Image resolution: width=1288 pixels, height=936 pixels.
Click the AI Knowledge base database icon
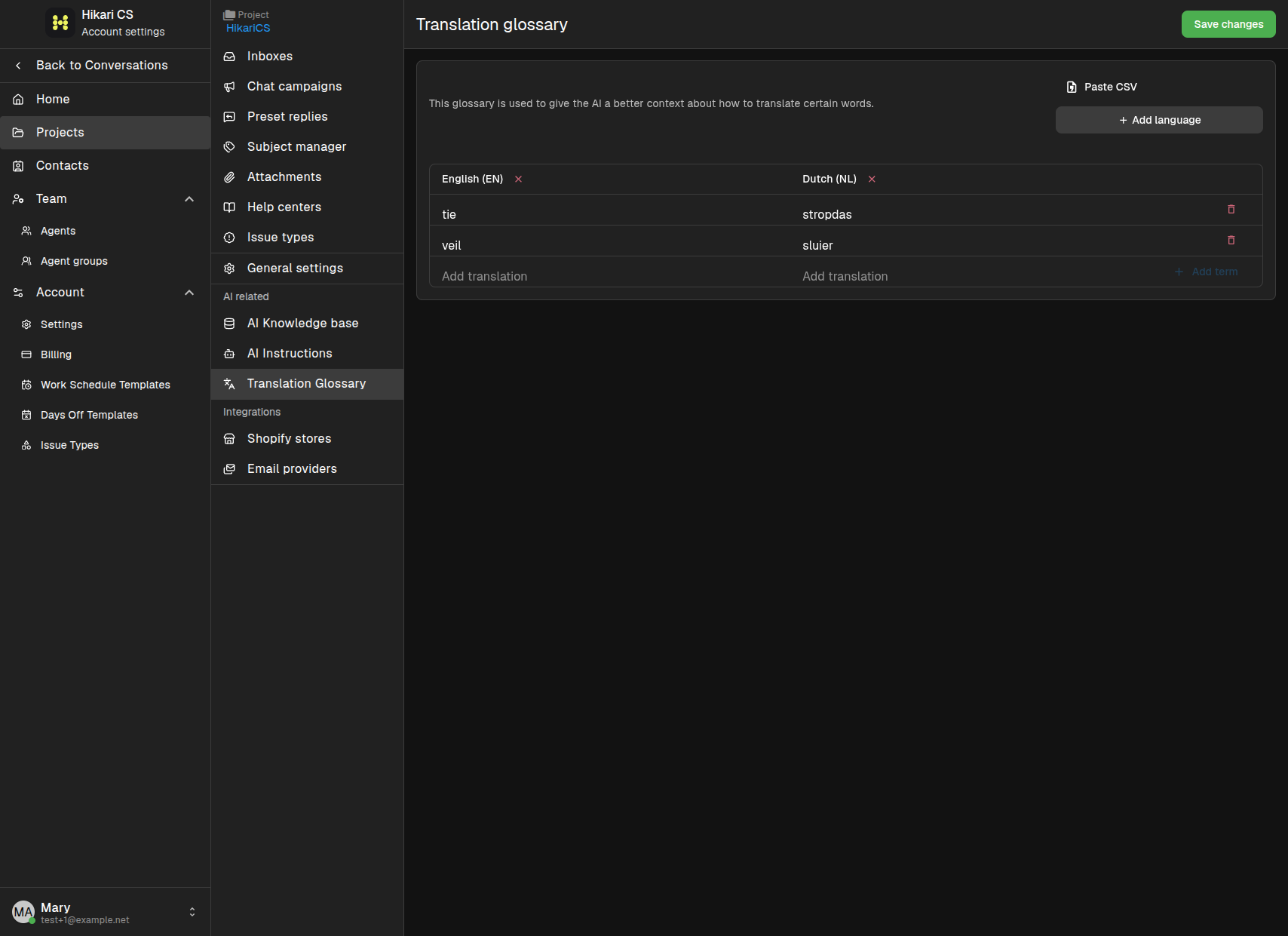pos(229,323)
